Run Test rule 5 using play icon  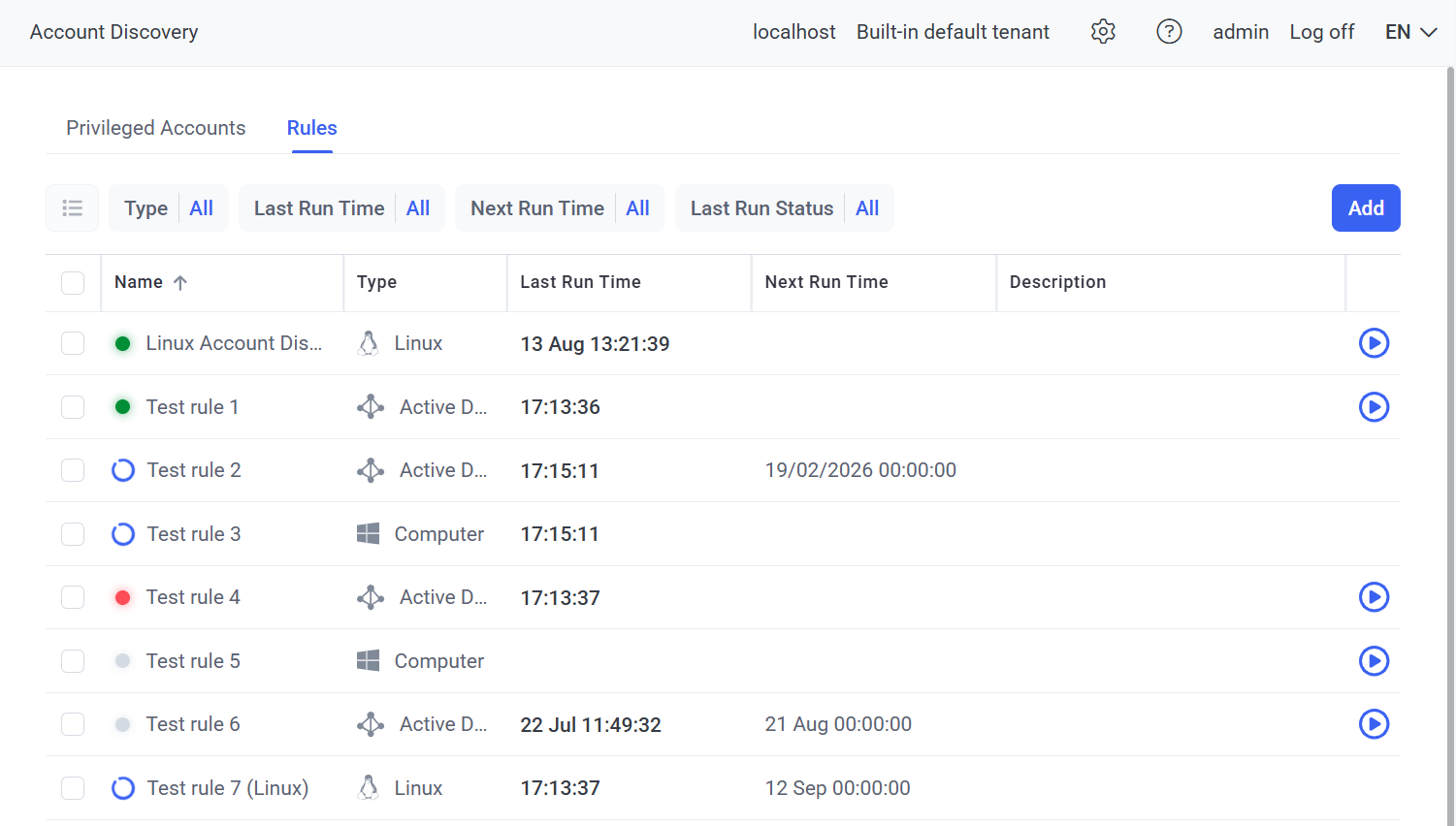point(1374,661)
